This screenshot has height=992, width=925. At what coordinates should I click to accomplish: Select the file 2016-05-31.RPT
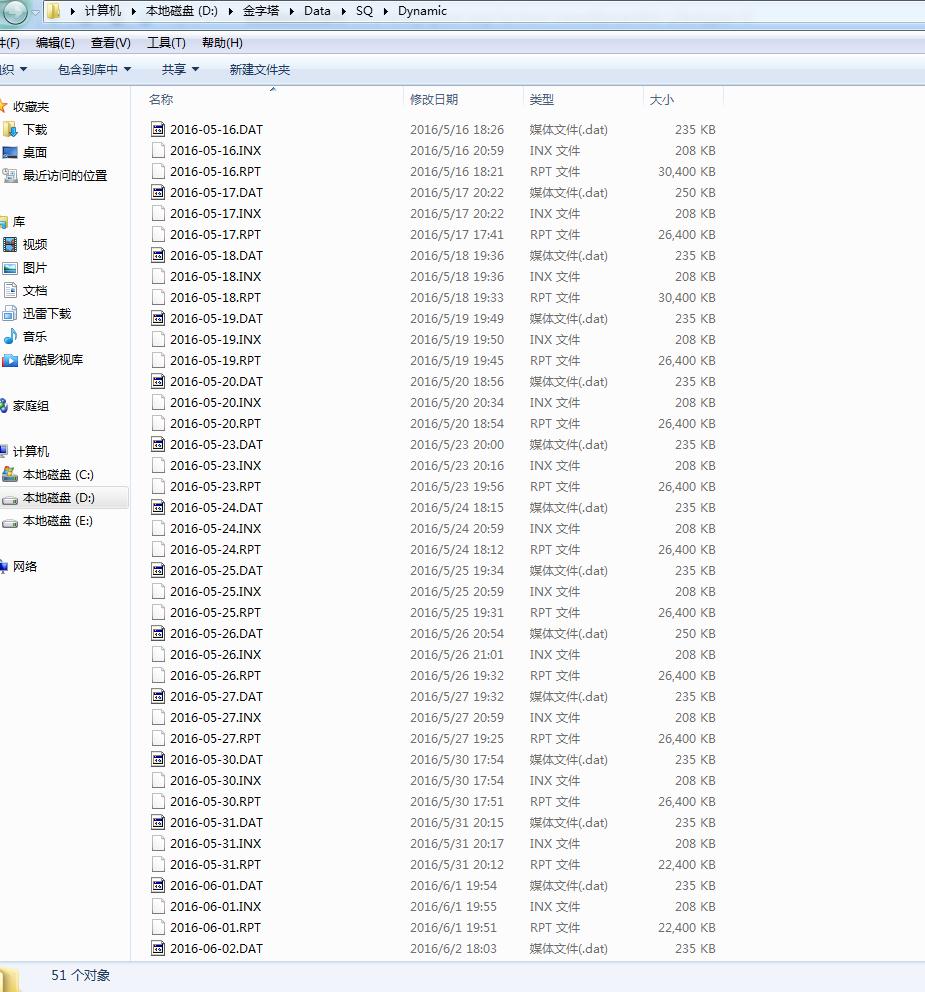pyautogui.click(x=215, y=864)
